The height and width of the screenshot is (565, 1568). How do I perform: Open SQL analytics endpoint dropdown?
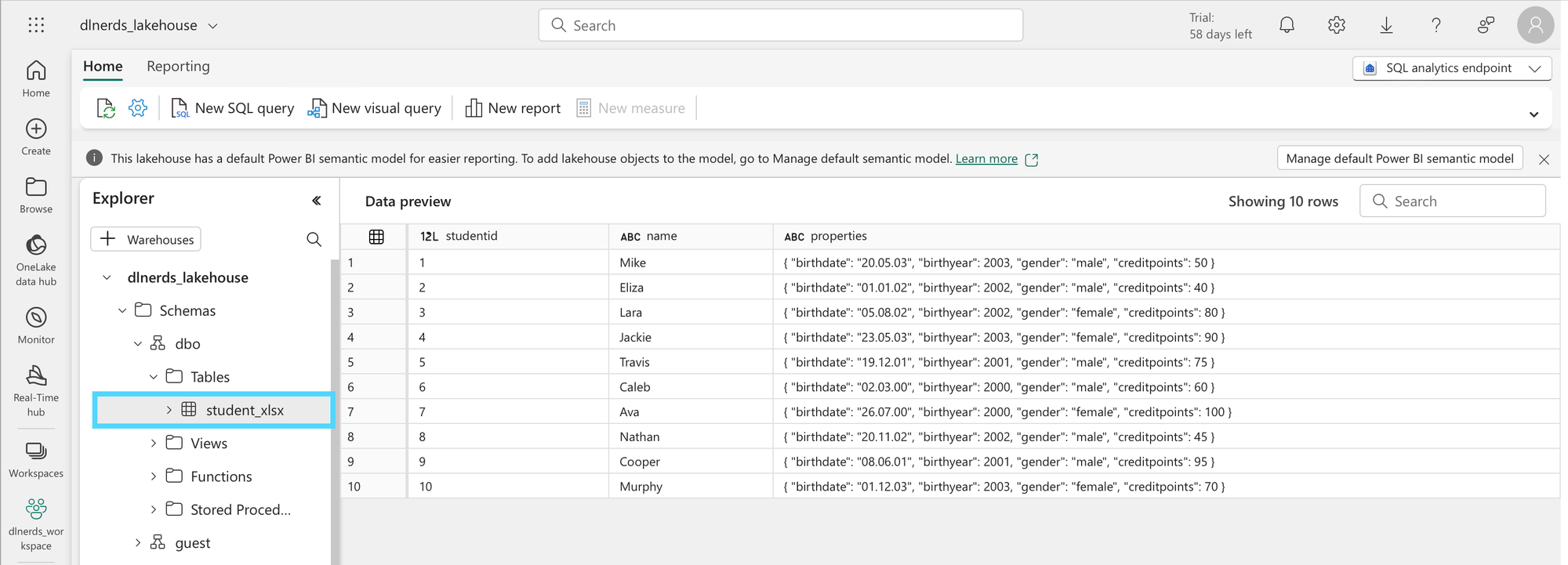(1452, 68)
